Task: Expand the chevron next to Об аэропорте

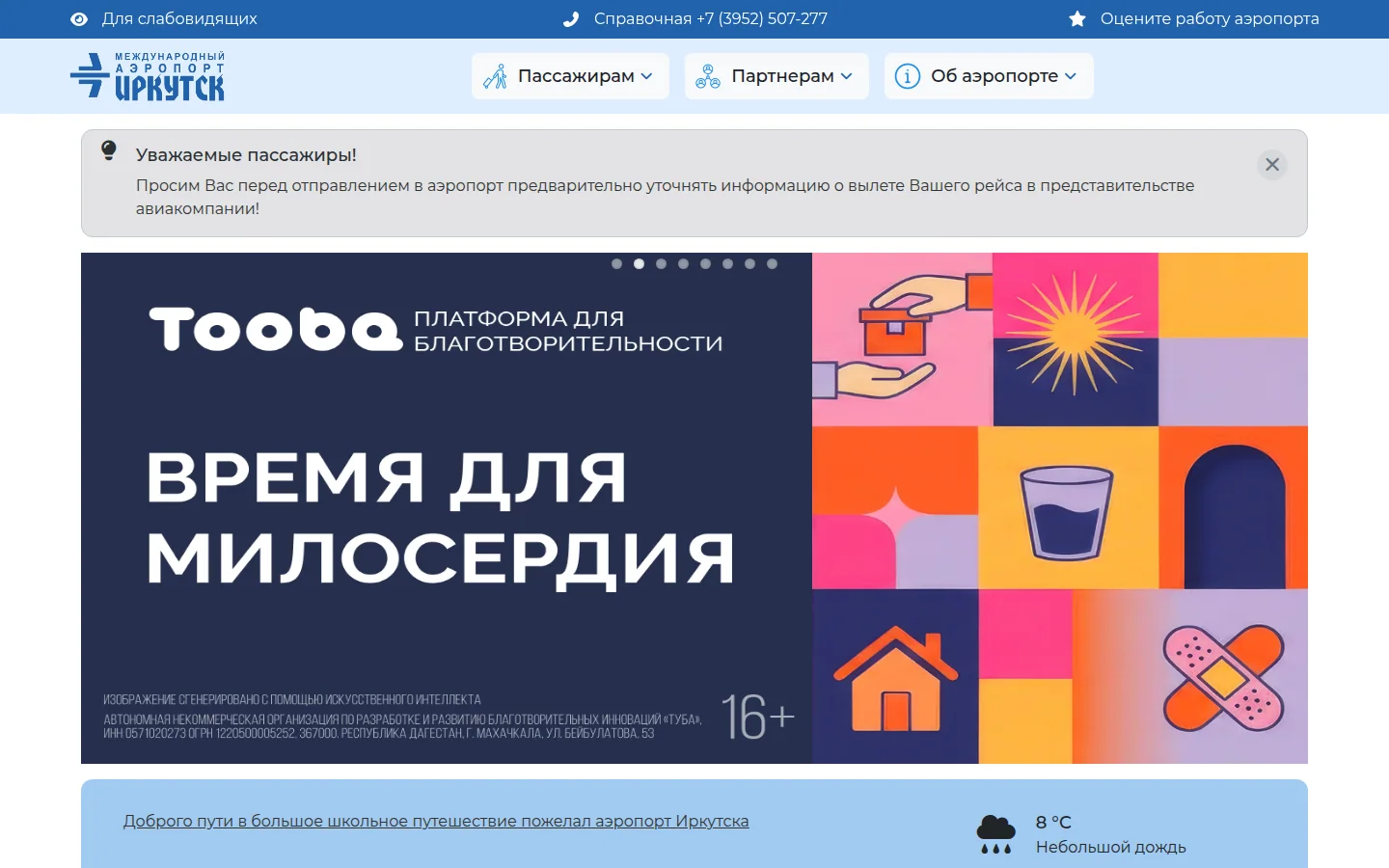Action: (x=1071, y=76)
